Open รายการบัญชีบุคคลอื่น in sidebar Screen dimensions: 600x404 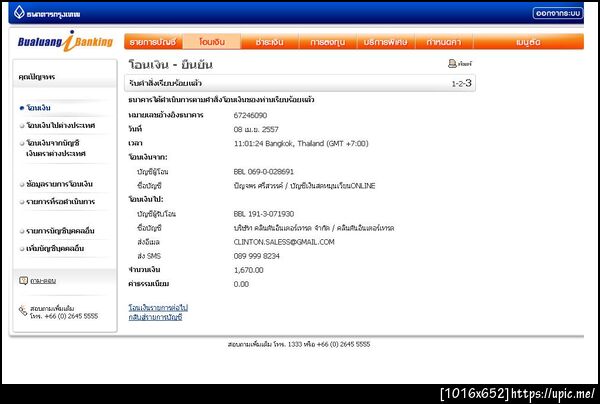tap(60, 231)
